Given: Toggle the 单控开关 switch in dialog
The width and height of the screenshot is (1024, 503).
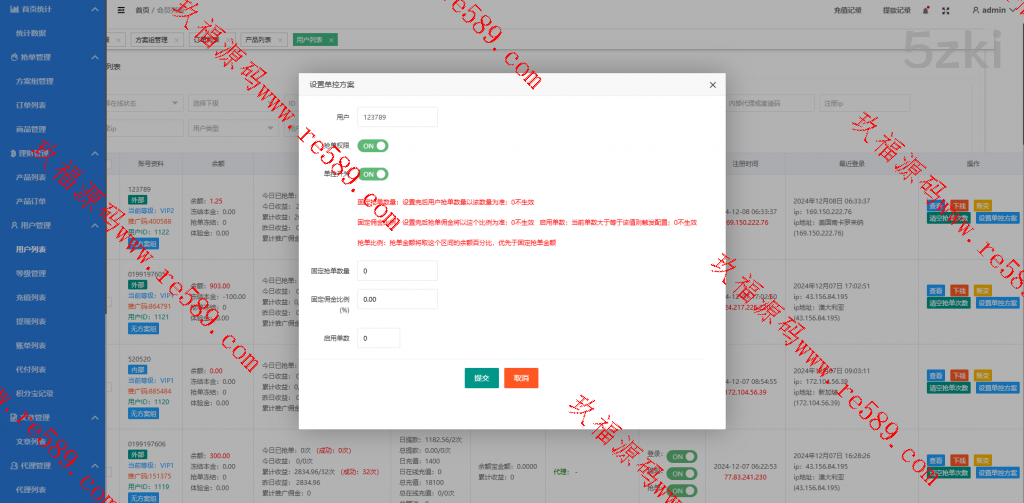Looking at the screenshot, I should [373, 174].
